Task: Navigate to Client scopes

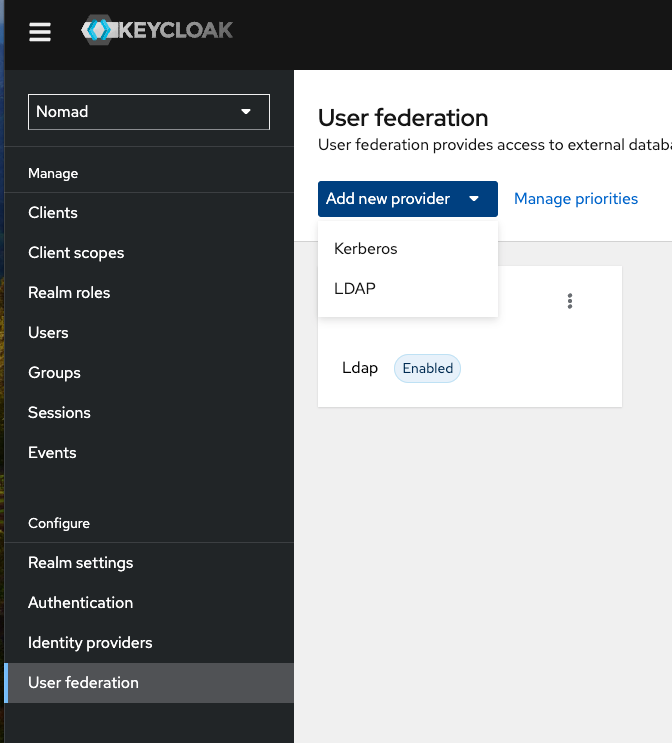Action: [76, 253]
